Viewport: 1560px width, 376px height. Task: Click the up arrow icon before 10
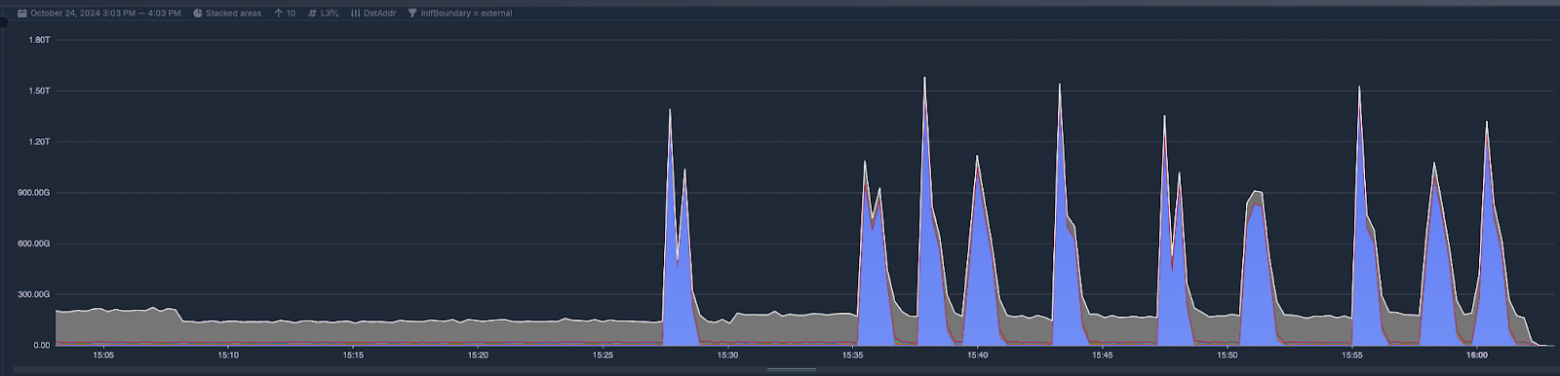point(279,13)
